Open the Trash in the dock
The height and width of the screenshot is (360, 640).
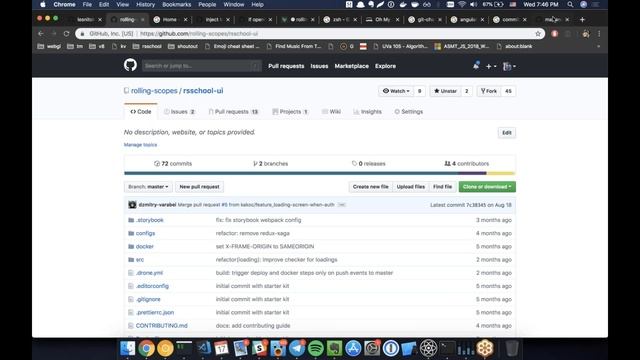click(x=511, y=348)
